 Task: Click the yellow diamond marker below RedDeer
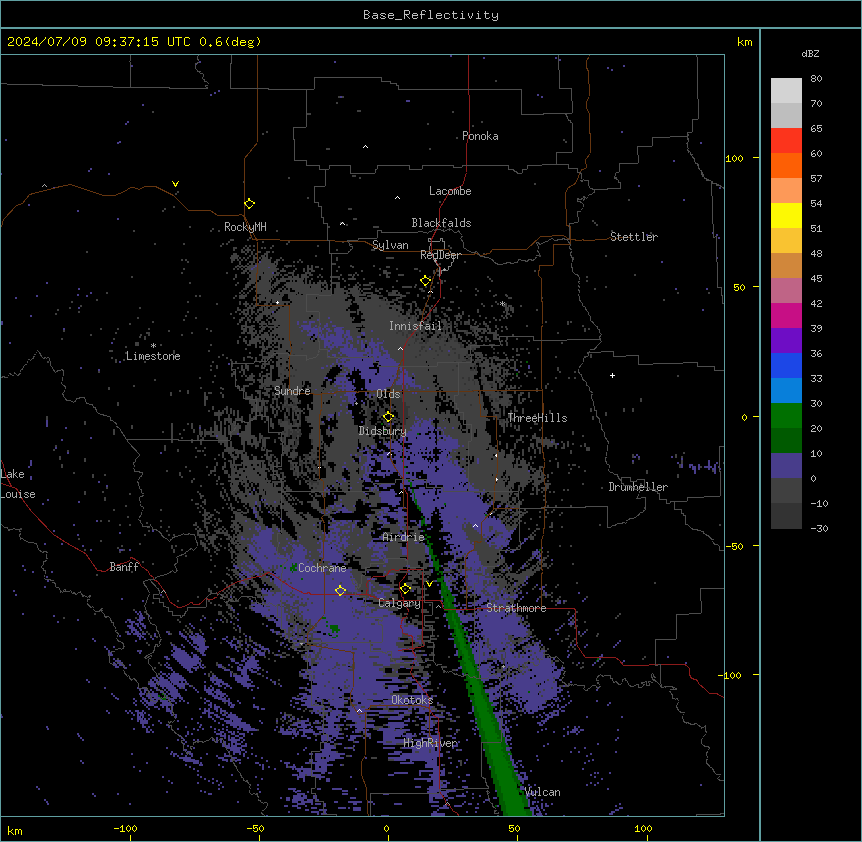[425, 281]
